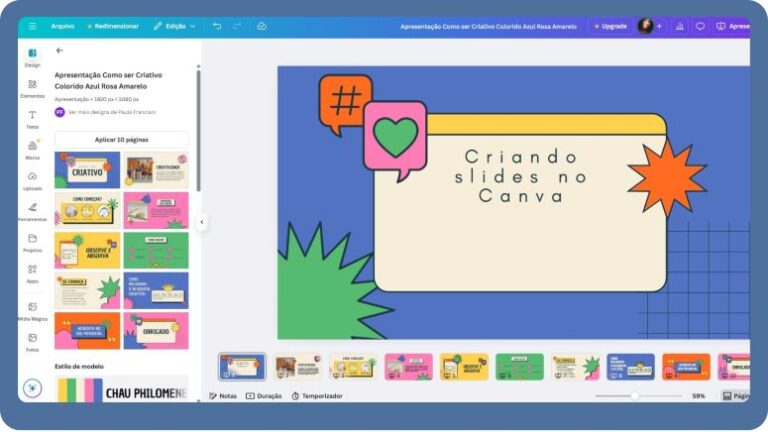Click Aplicar 10 páginas button
Image resolution: width=768 pixels, height=432 pixels.
[121, 140]
